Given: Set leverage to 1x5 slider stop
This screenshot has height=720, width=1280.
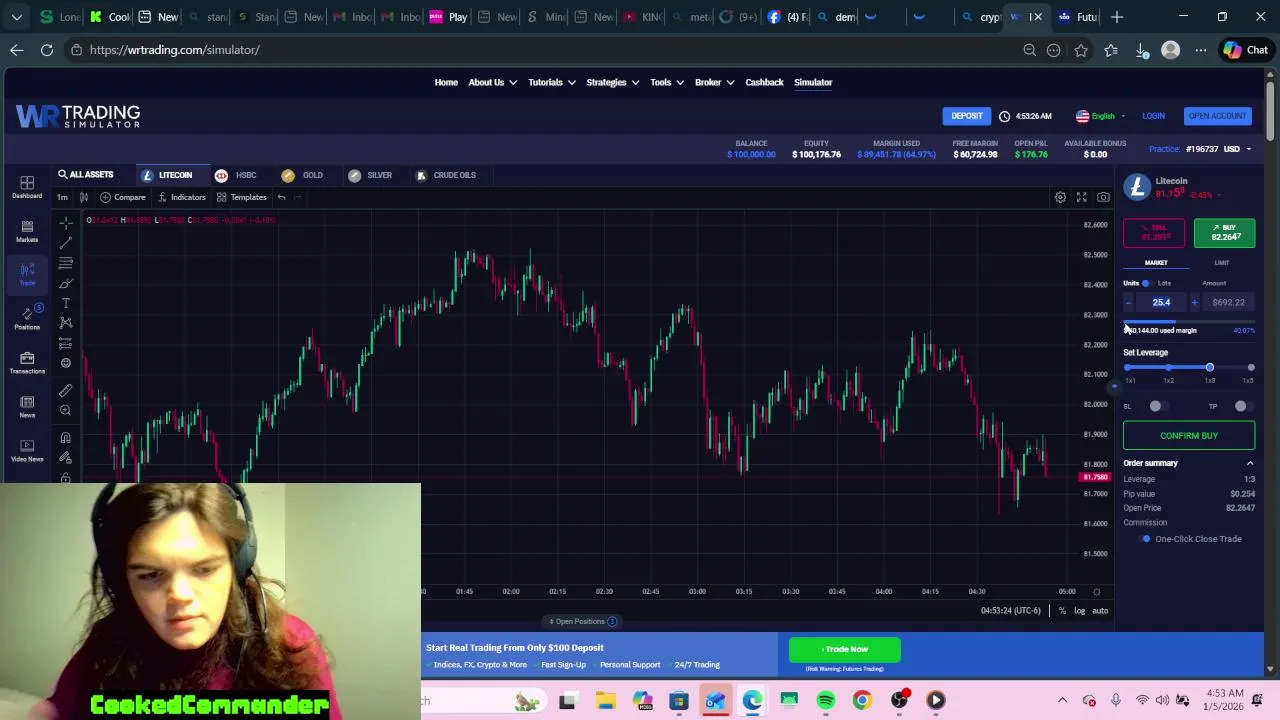Looking at the screenshot, I should 1250,368.
